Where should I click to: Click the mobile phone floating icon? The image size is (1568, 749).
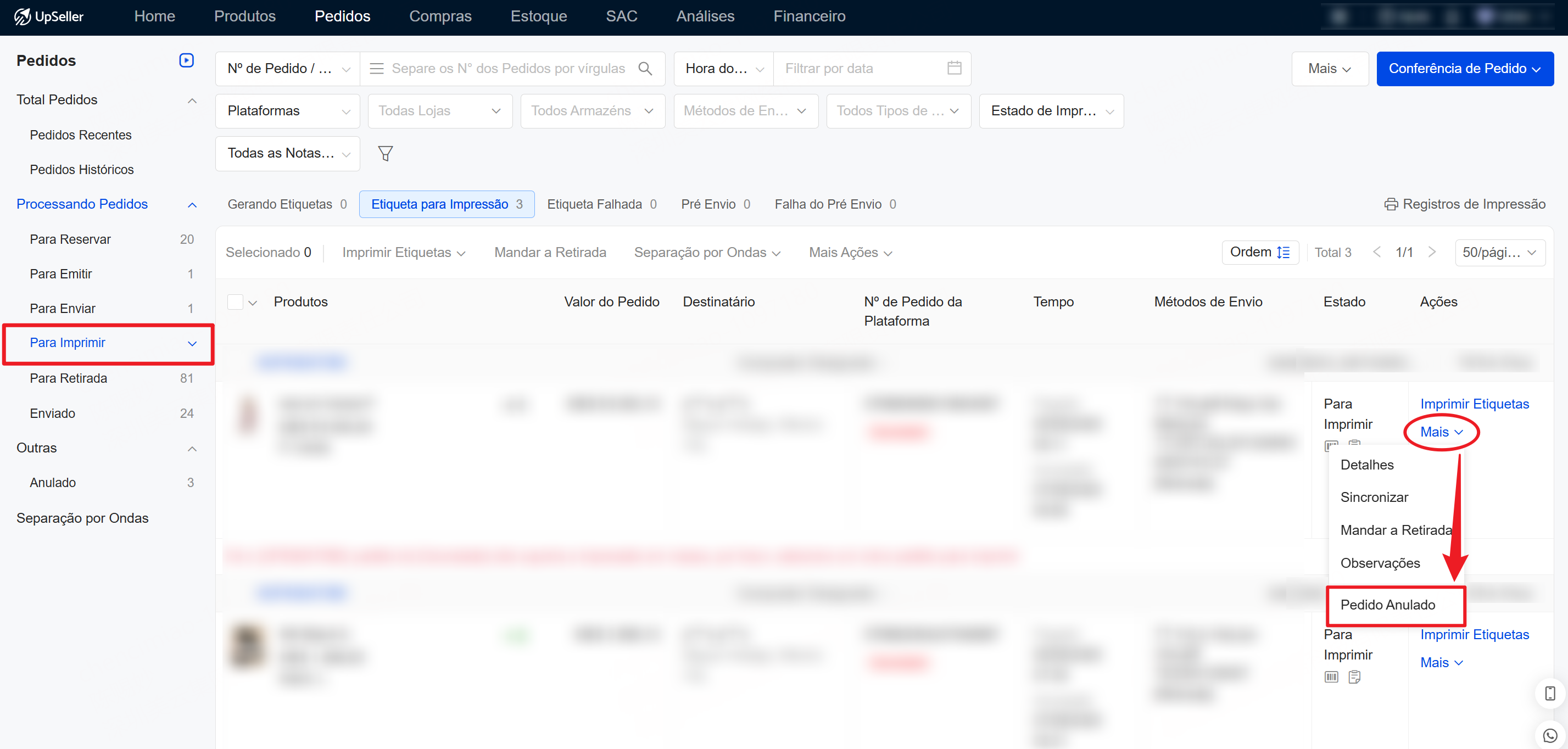1550,693
